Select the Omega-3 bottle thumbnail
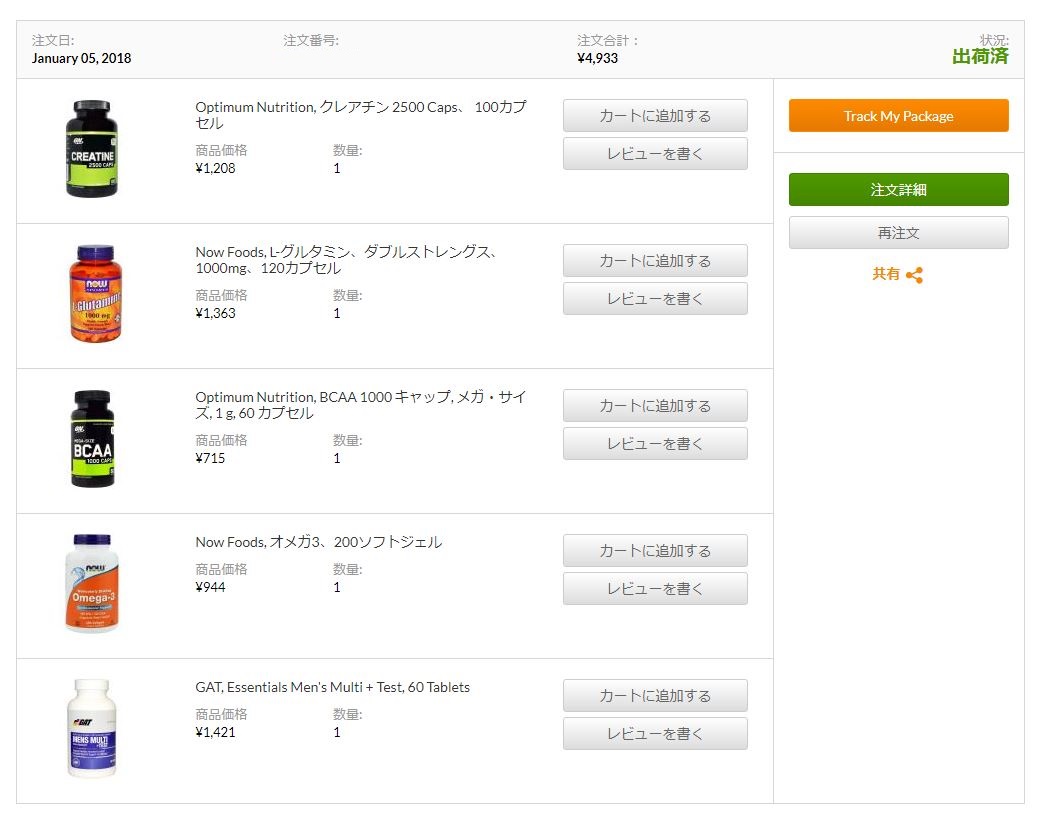This screenshot has width=1039, height=813. (92, 584)
